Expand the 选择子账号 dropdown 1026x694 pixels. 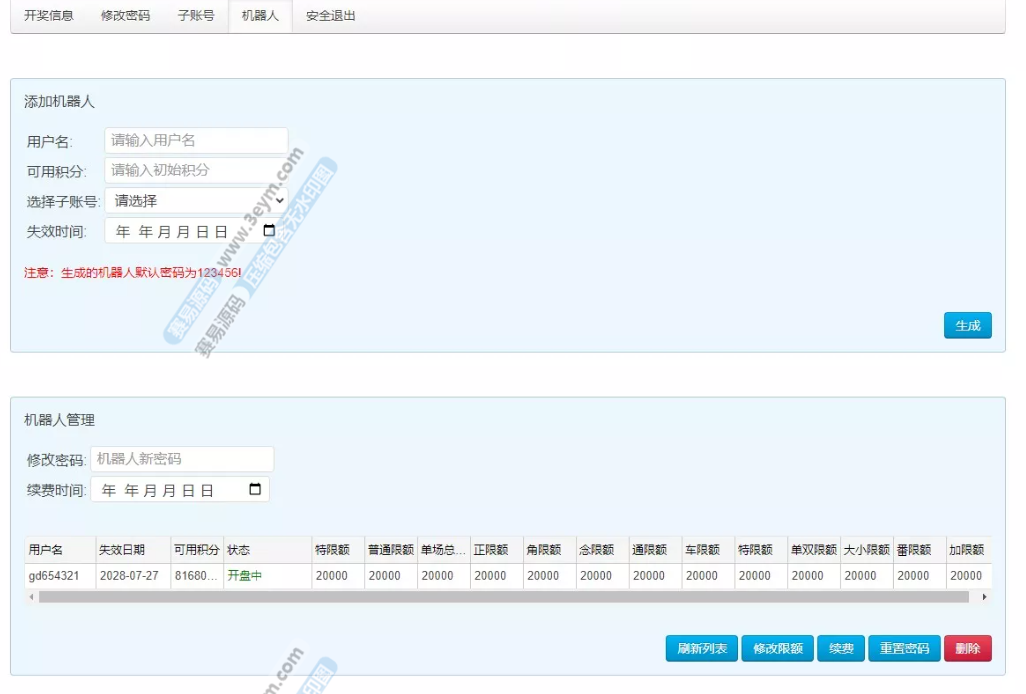[x=196, y=201]
